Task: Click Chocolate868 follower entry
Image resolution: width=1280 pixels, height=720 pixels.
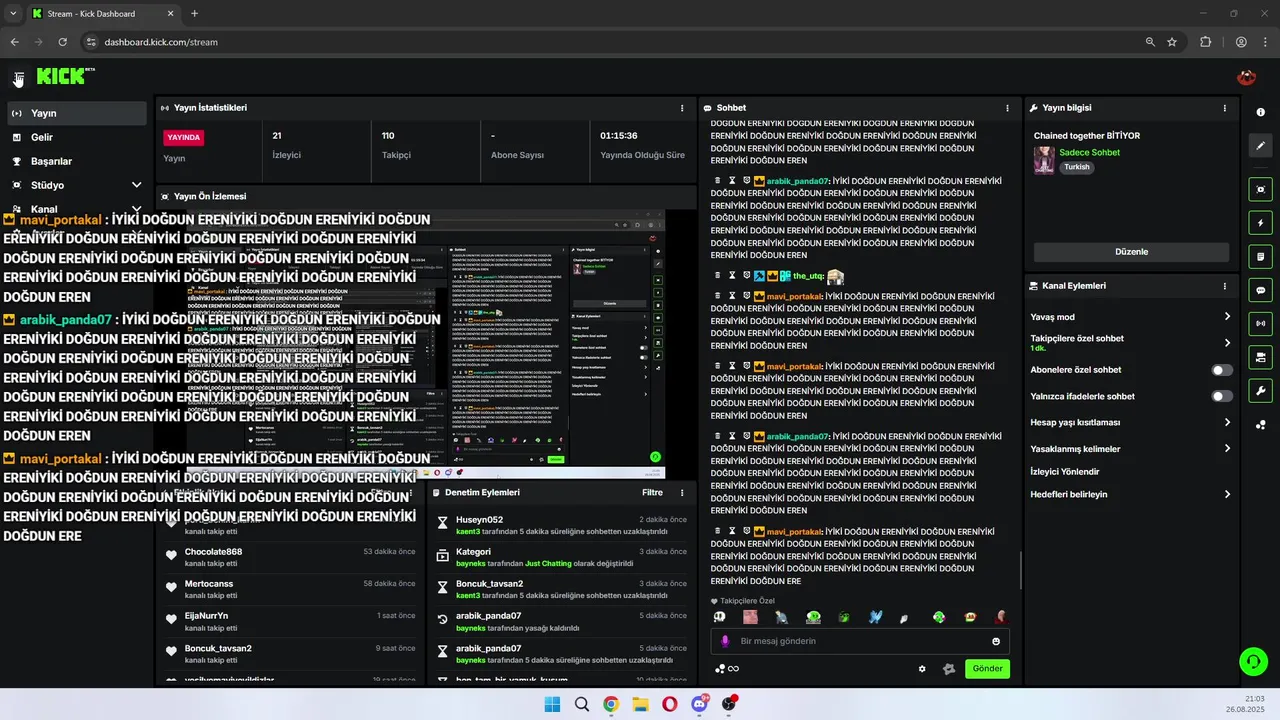Action: [290, 557]
